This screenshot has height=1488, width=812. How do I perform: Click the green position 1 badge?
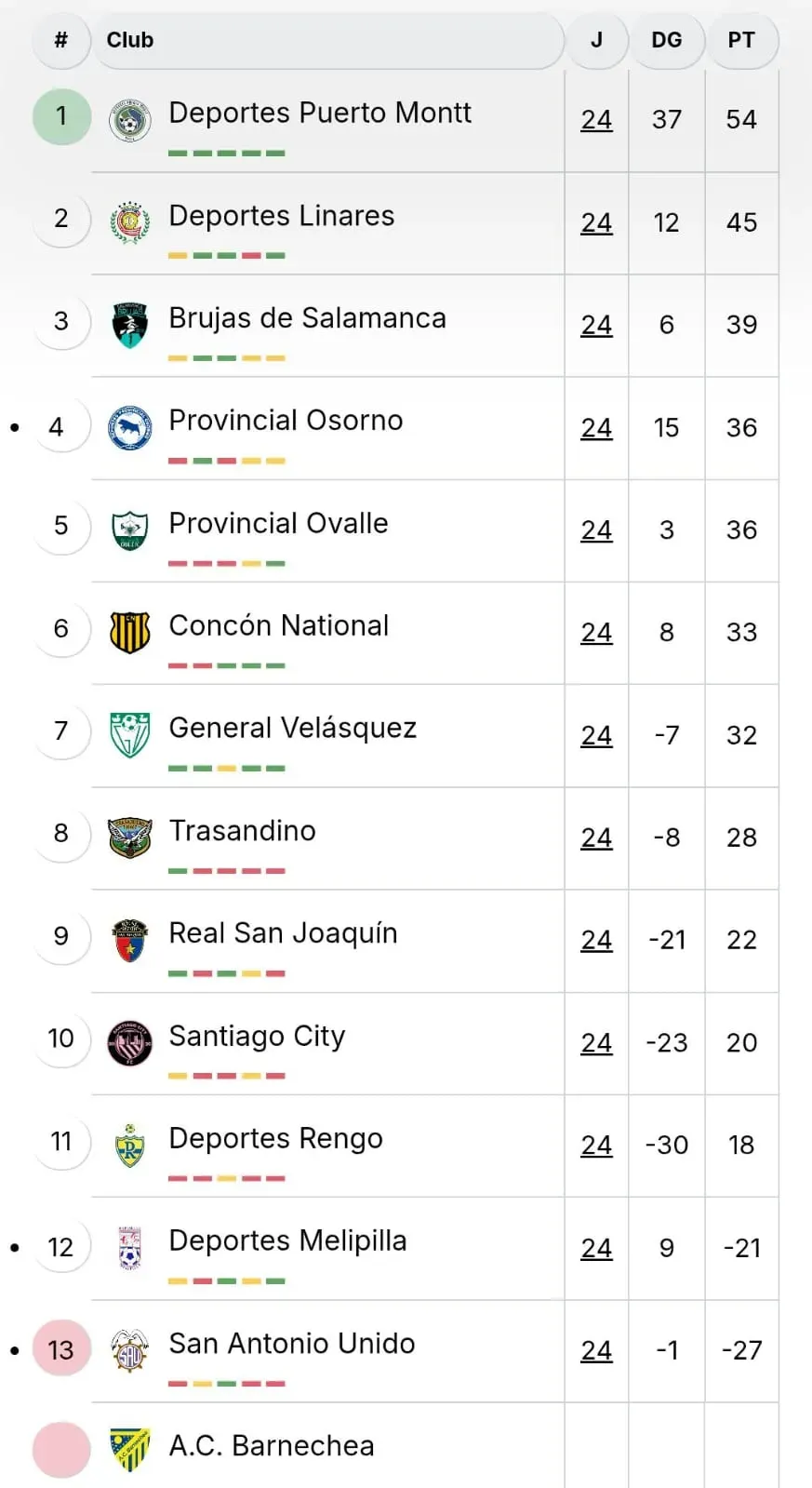click(x=61, y=116)
